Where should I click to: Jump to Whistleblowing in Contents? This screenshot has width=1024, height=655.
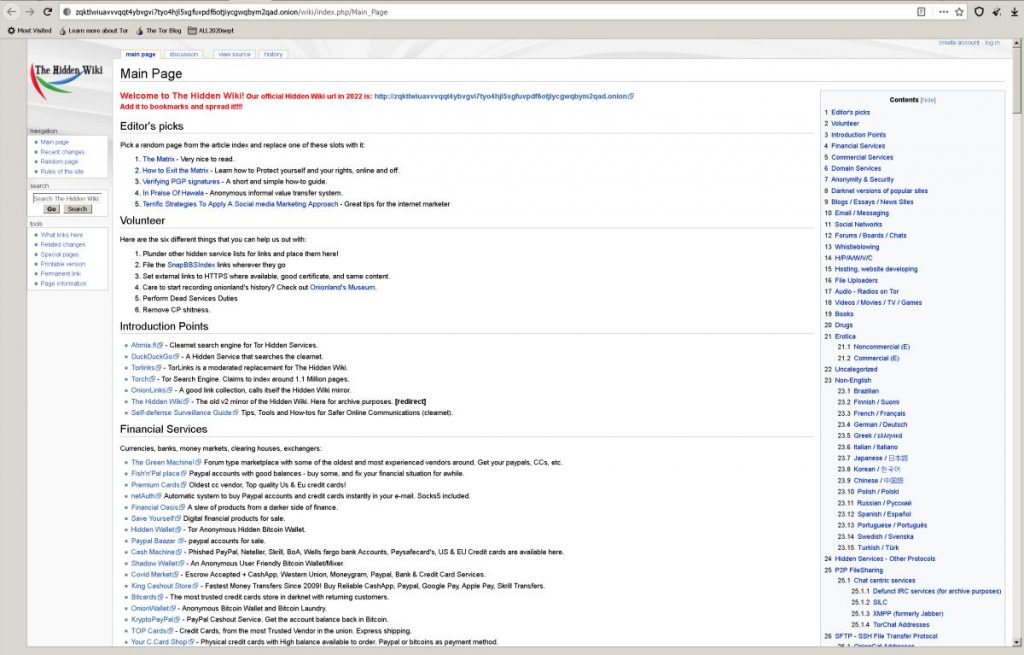coord(857,247)
